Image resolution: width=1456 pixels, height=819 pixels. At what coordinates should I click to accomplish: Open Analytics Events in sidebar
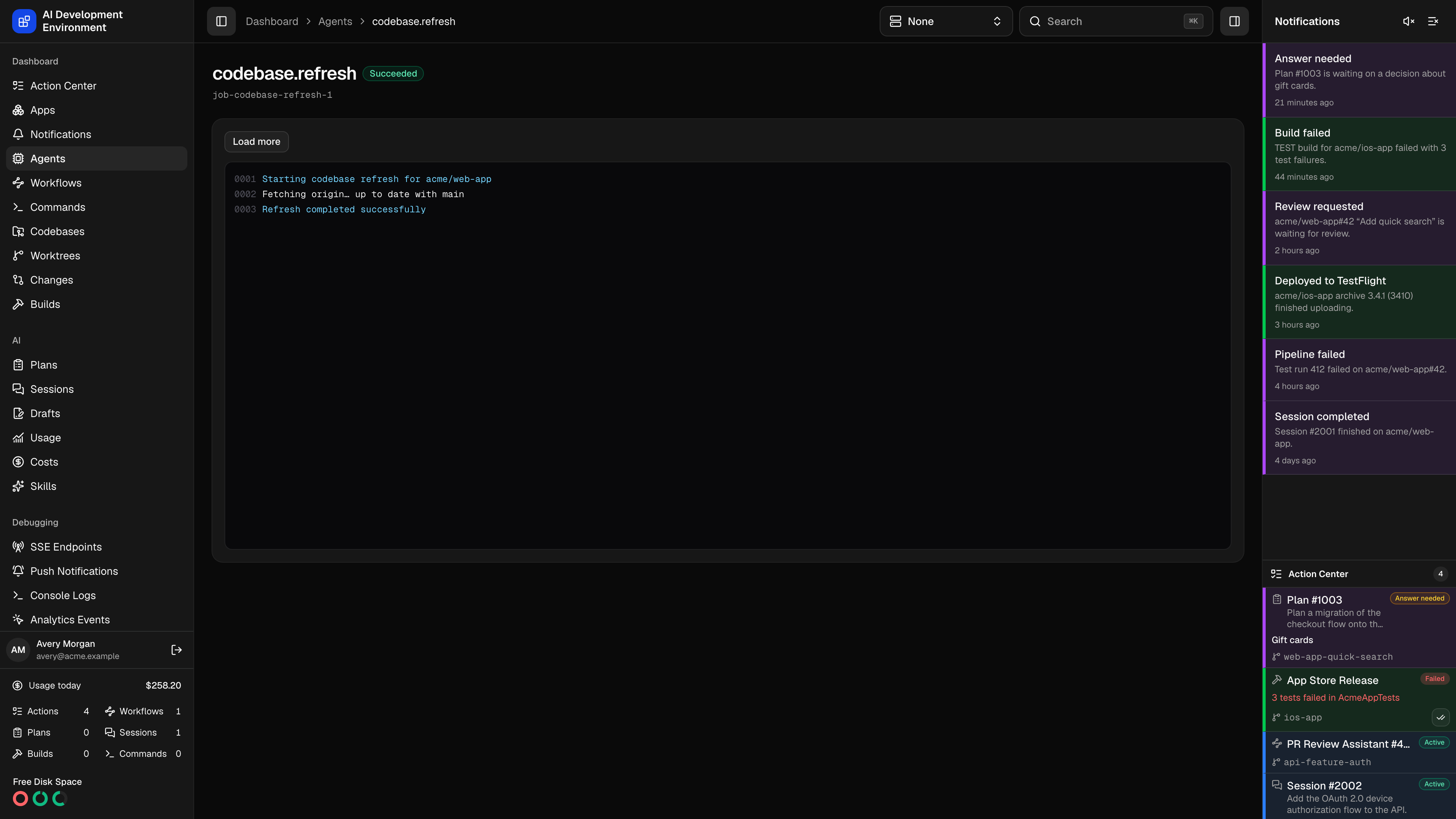tap(97, 620)
